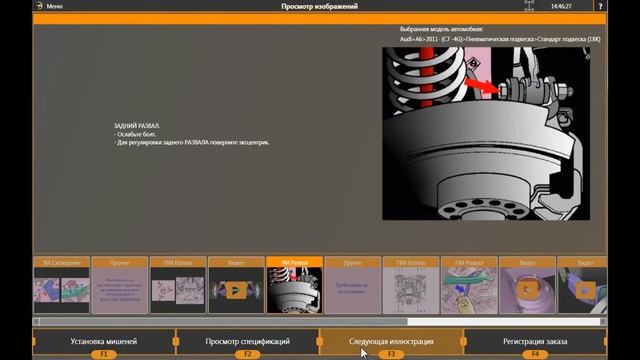Screen dimensions: 640x360
Task: Click the 'поверните эксцентрик' instruction line
Action: (x=192, y=142)
